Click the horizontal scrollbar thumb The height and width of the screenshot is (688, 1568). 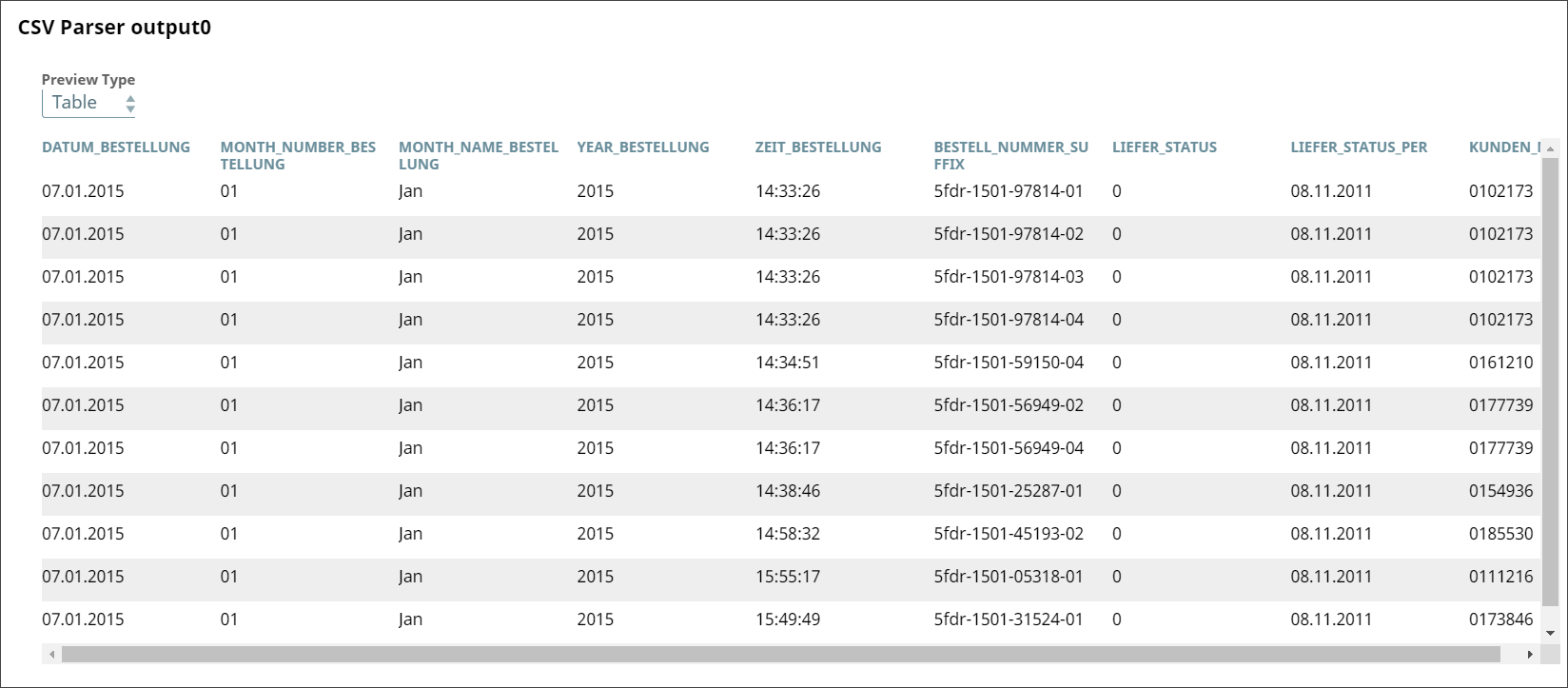780,655
